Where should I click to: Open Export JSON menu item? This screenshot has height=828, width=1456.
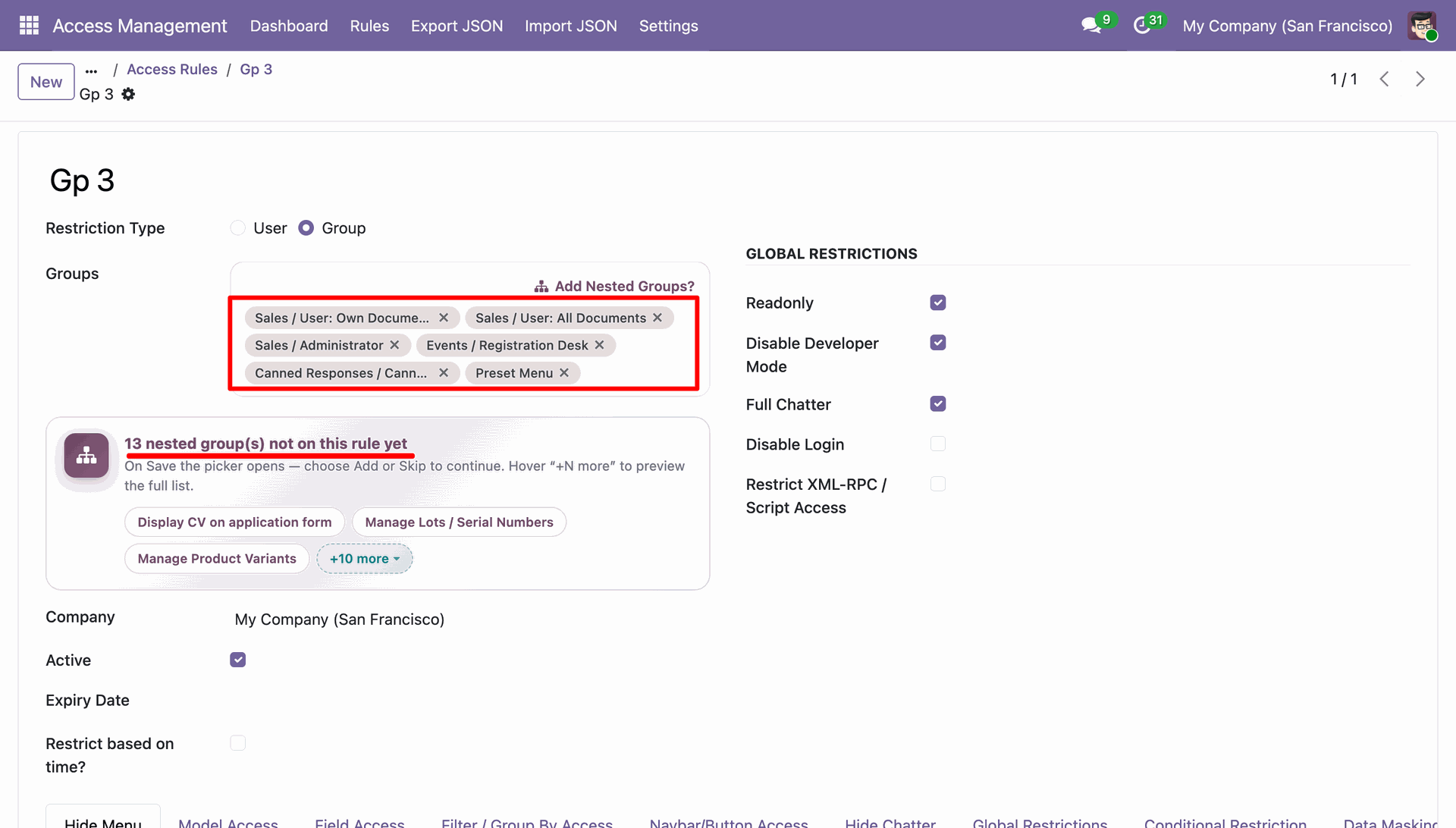(x=457, y=26)
